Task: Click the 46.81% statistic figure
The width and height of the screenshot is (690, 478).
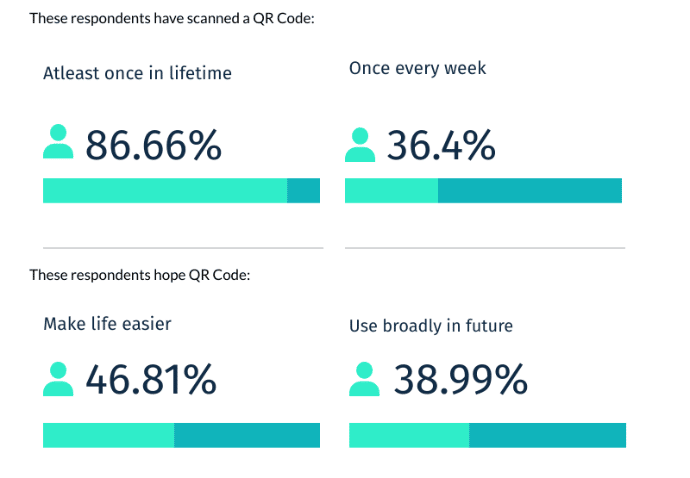Action: 151,380
